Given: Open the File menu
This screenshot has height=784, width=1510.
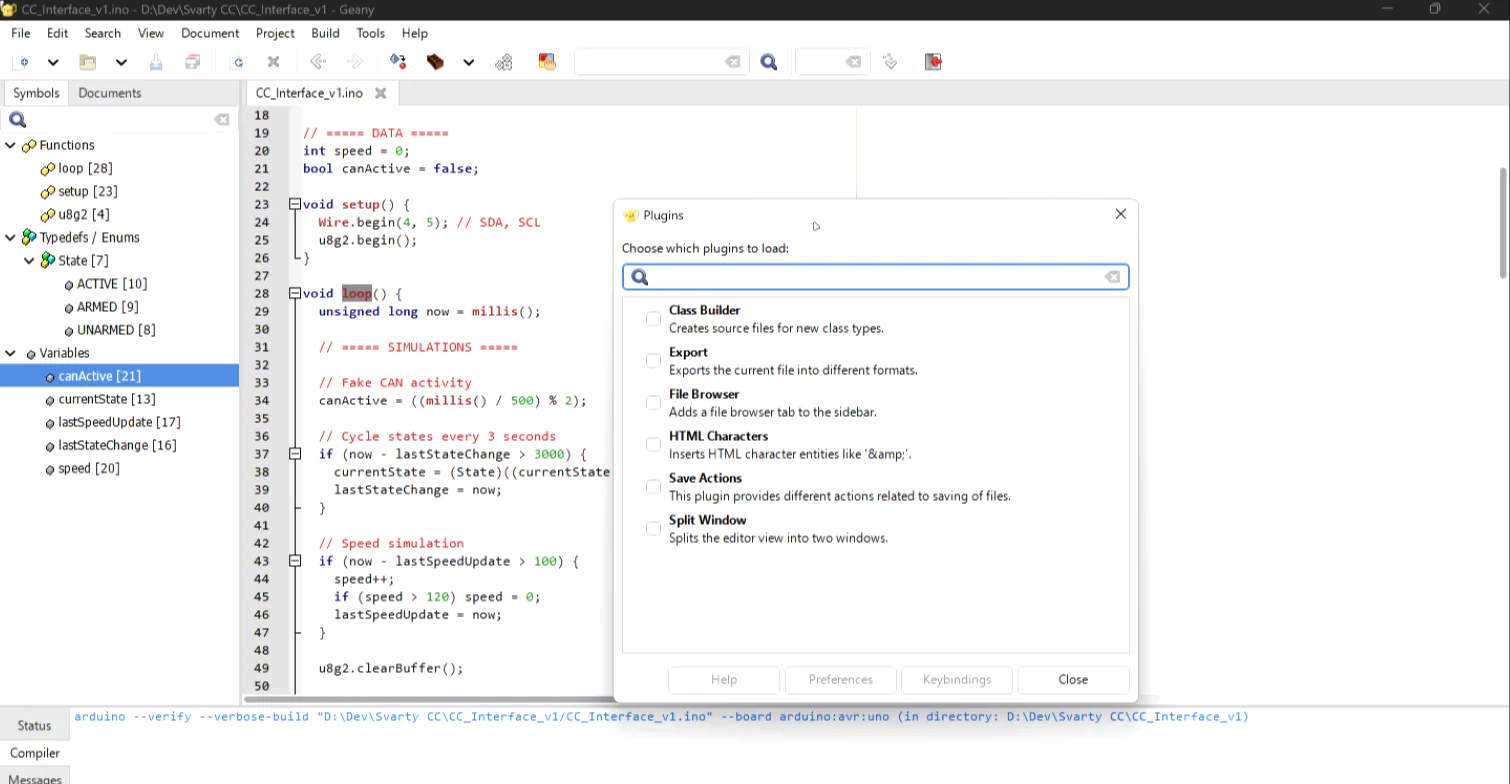Looking at the screenshot, I should tap(21, 33).
